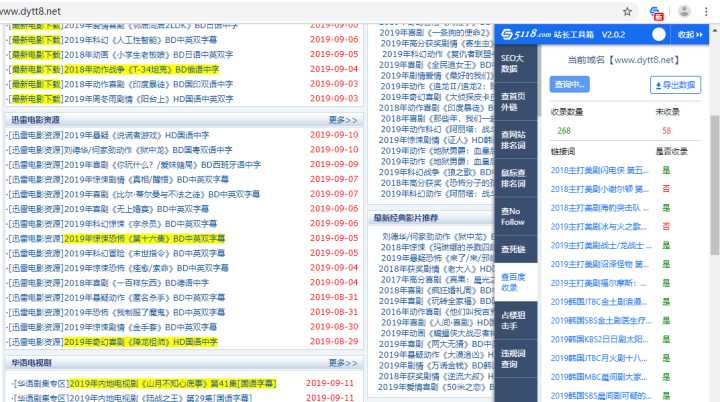Click the not-indexed count 58
This screenshot has height=402, width=720.
coord(666,130)
